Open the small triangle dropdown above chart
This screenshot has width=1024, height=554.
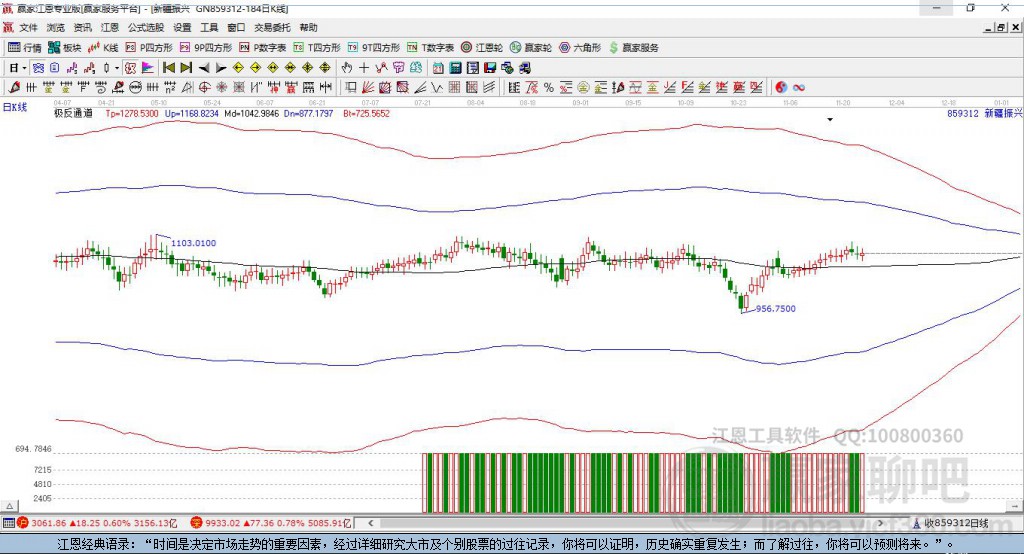coord(830,119)
